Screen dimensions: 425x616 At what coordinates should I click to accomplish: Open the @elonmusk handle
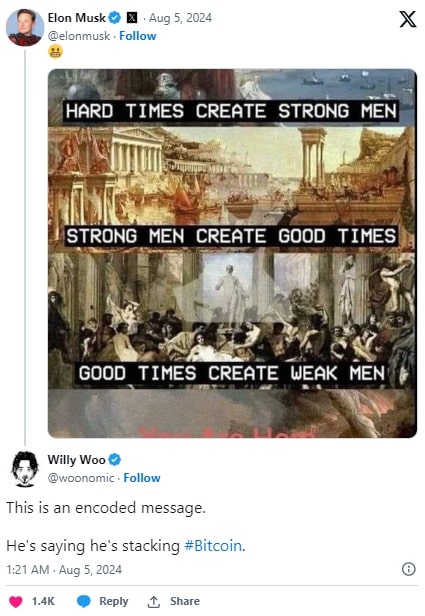tap(79, 36)
